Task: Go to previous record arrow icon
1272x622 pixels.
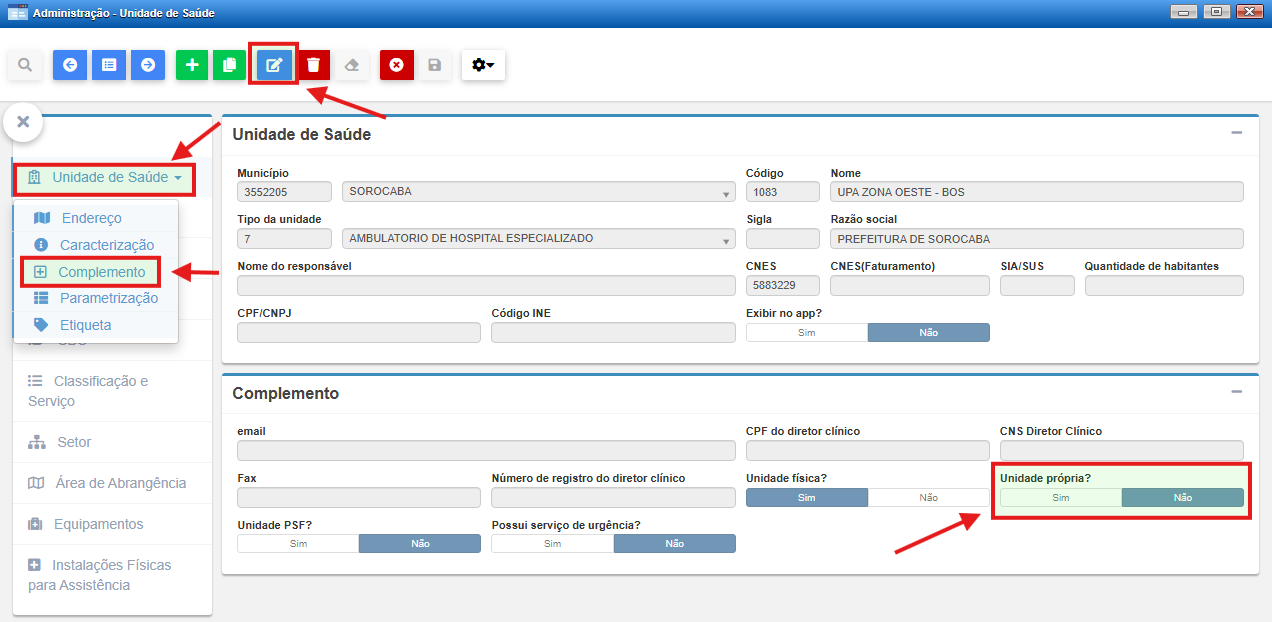Action: coord(69,65)
